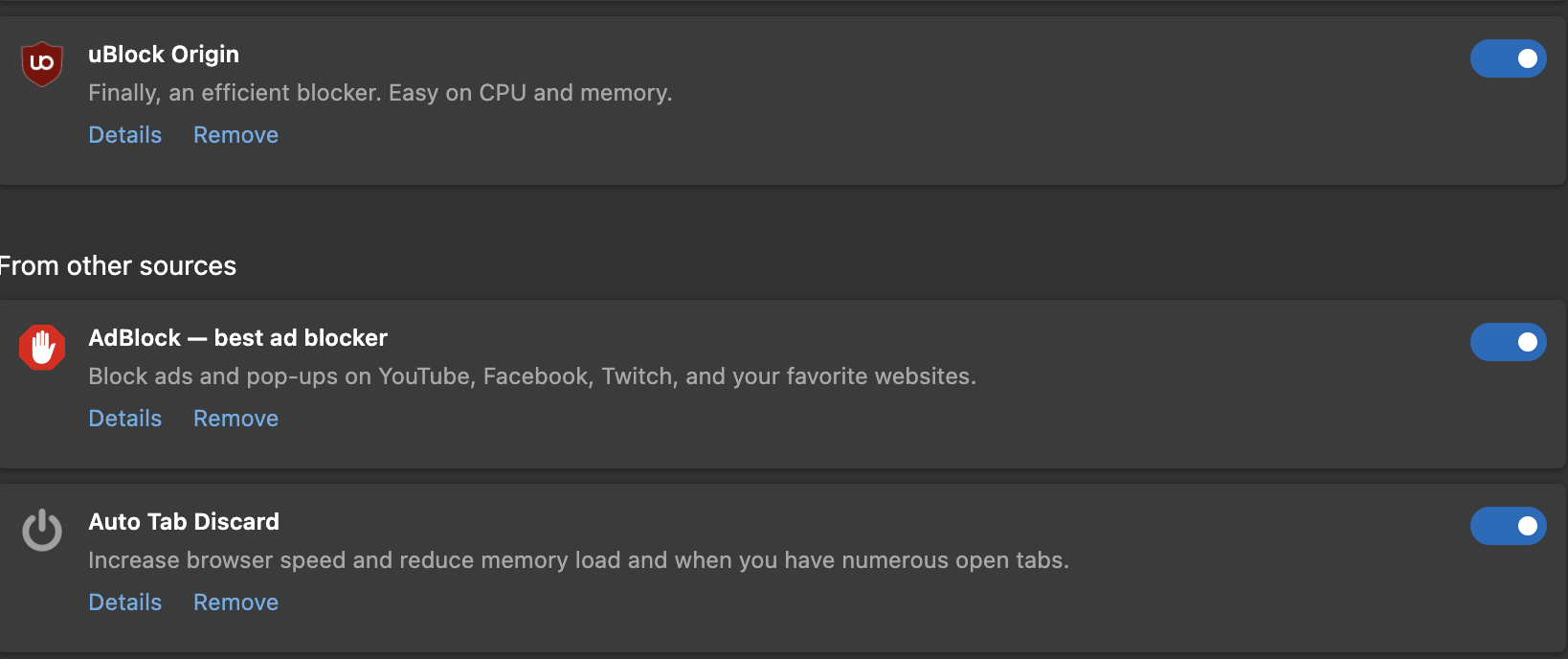Screen dimensions: 1568x659
Task: Turn off the AdBlock extension switch
Action: click(x=1508, y=342)
